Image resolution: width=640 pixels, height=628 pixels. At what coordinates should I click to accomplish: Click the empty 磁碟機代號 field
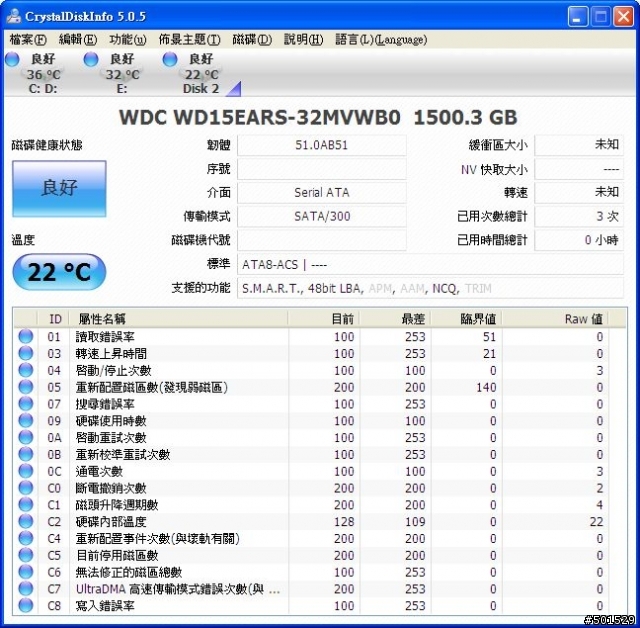tap(322, 240)
